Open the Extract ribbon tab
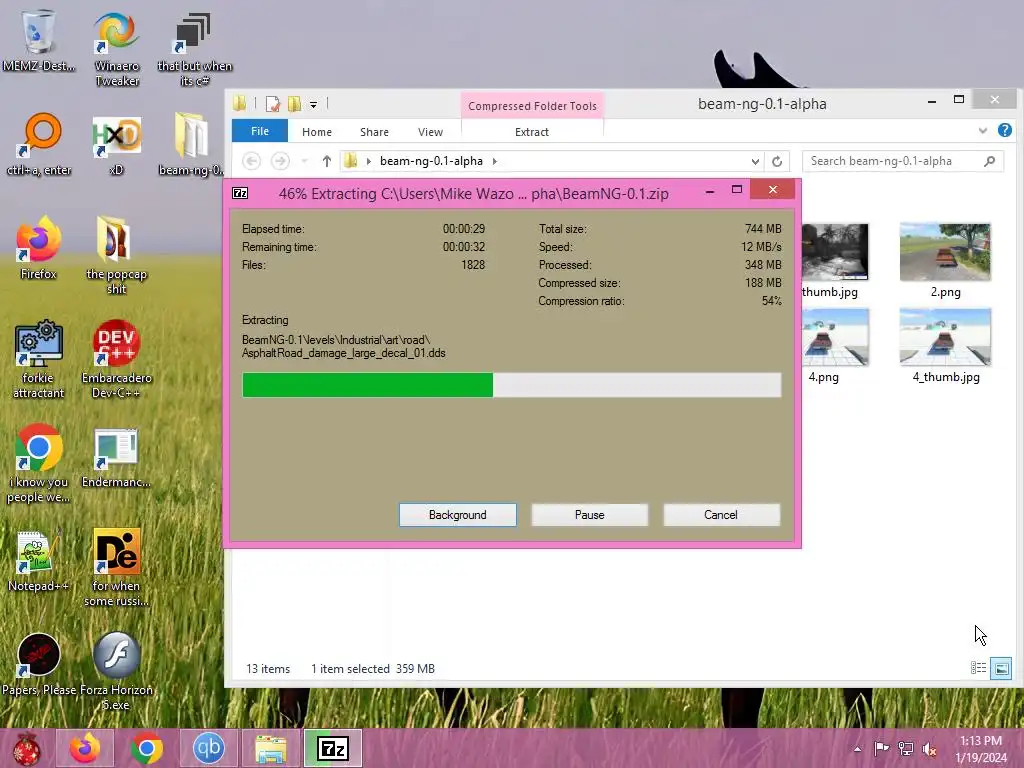The width and height of the screenshot is (1024, 768). (x=532, y=132)
